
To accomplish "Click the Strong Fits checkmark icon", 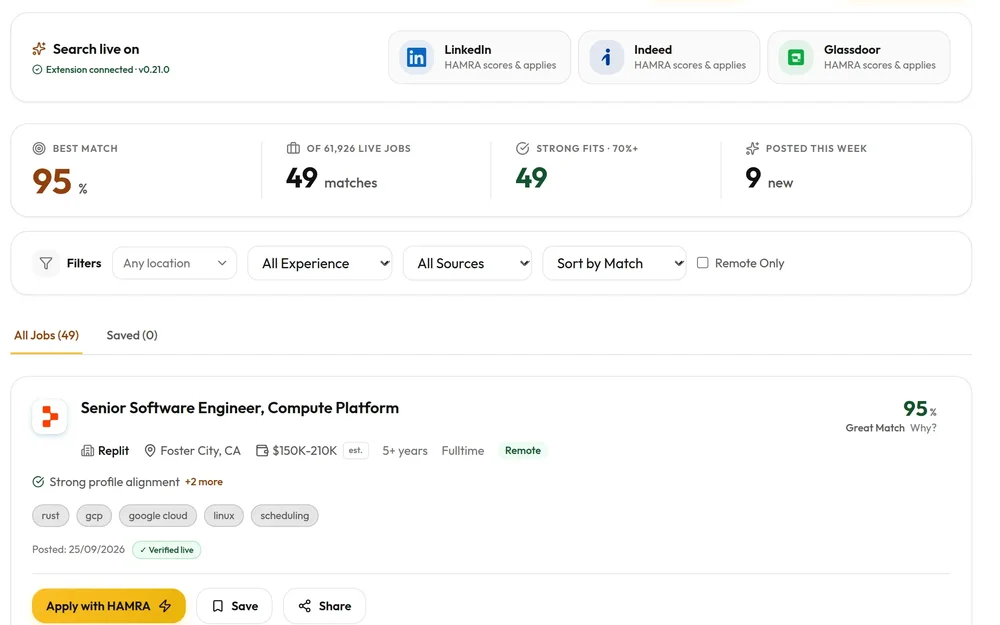I will (x=522, y=149).
